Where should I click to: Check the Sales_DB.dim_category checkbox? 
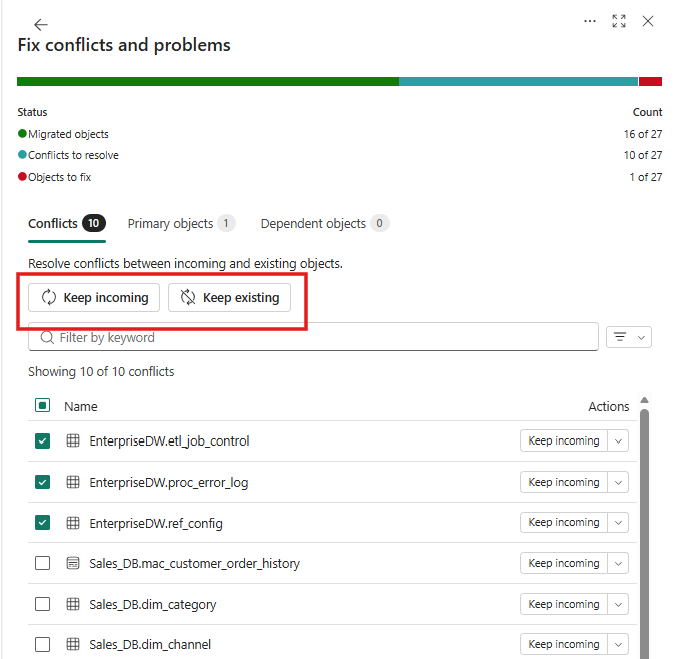point(42,604)
